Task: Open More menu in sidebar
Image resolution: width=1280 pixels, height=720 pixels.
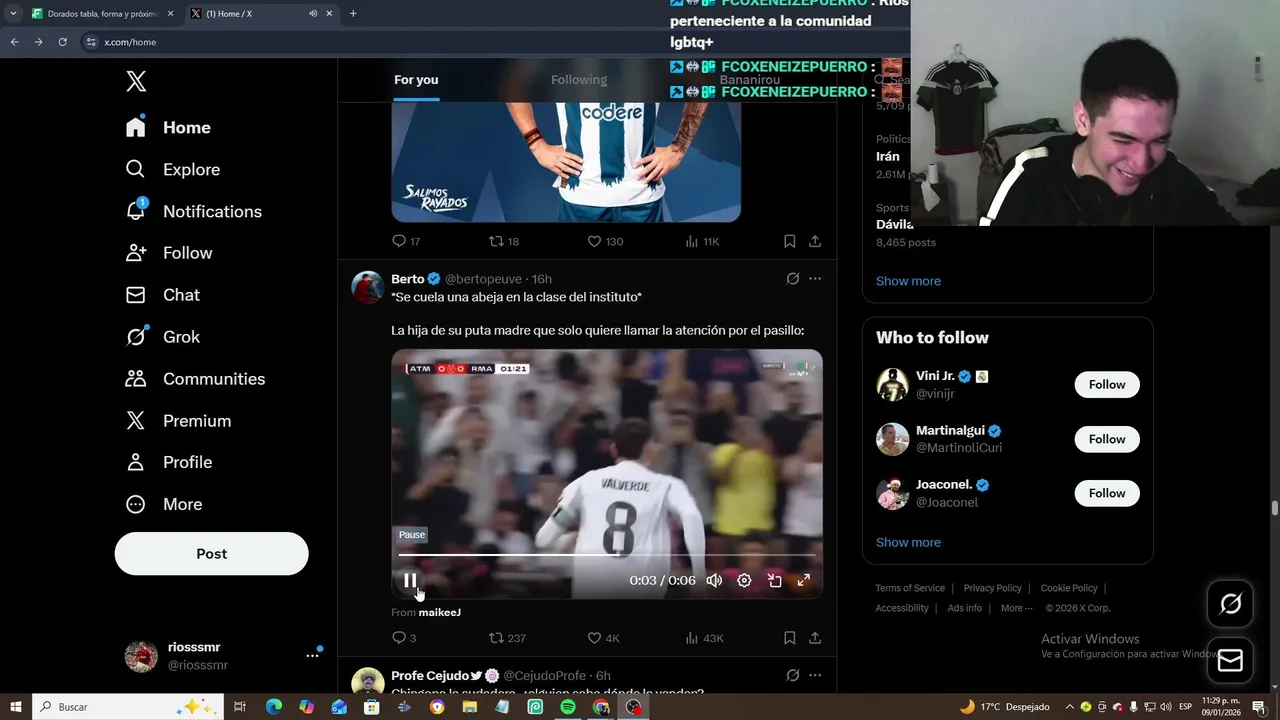Action: click(163, 504)
